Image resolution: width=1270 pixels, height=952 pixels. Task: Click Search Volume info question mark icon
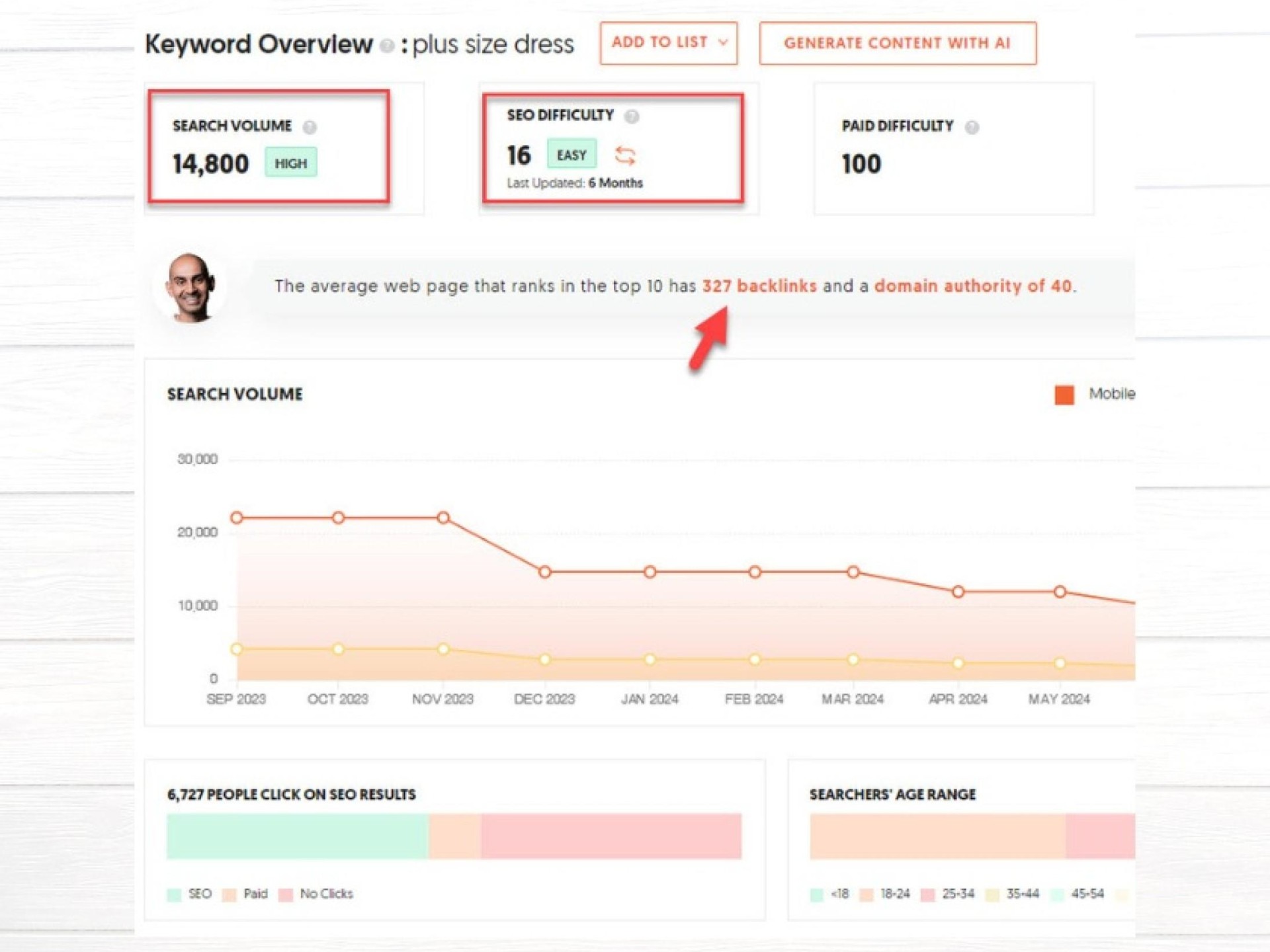point(310,127)
